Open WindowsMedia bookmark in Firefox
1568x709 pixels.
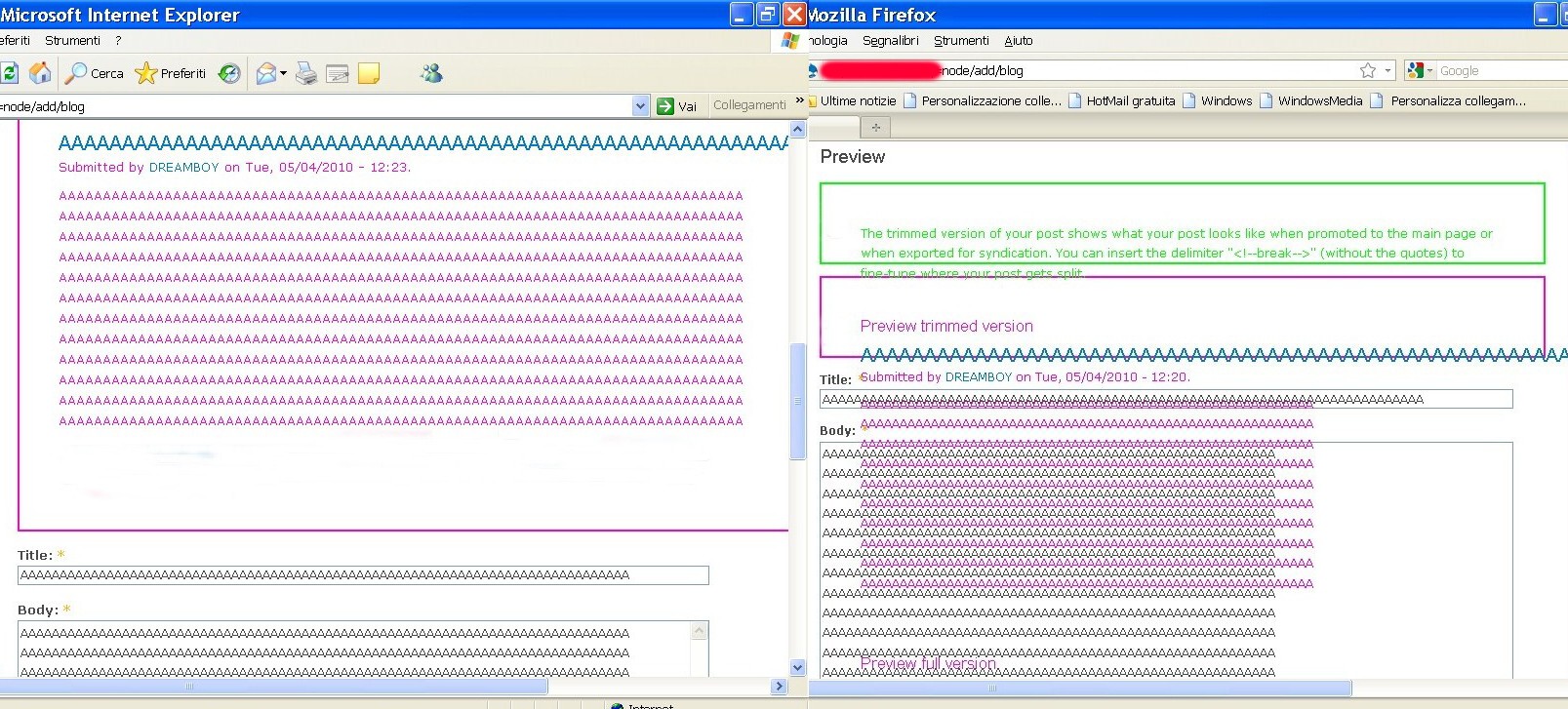(x=1310, y=100)
